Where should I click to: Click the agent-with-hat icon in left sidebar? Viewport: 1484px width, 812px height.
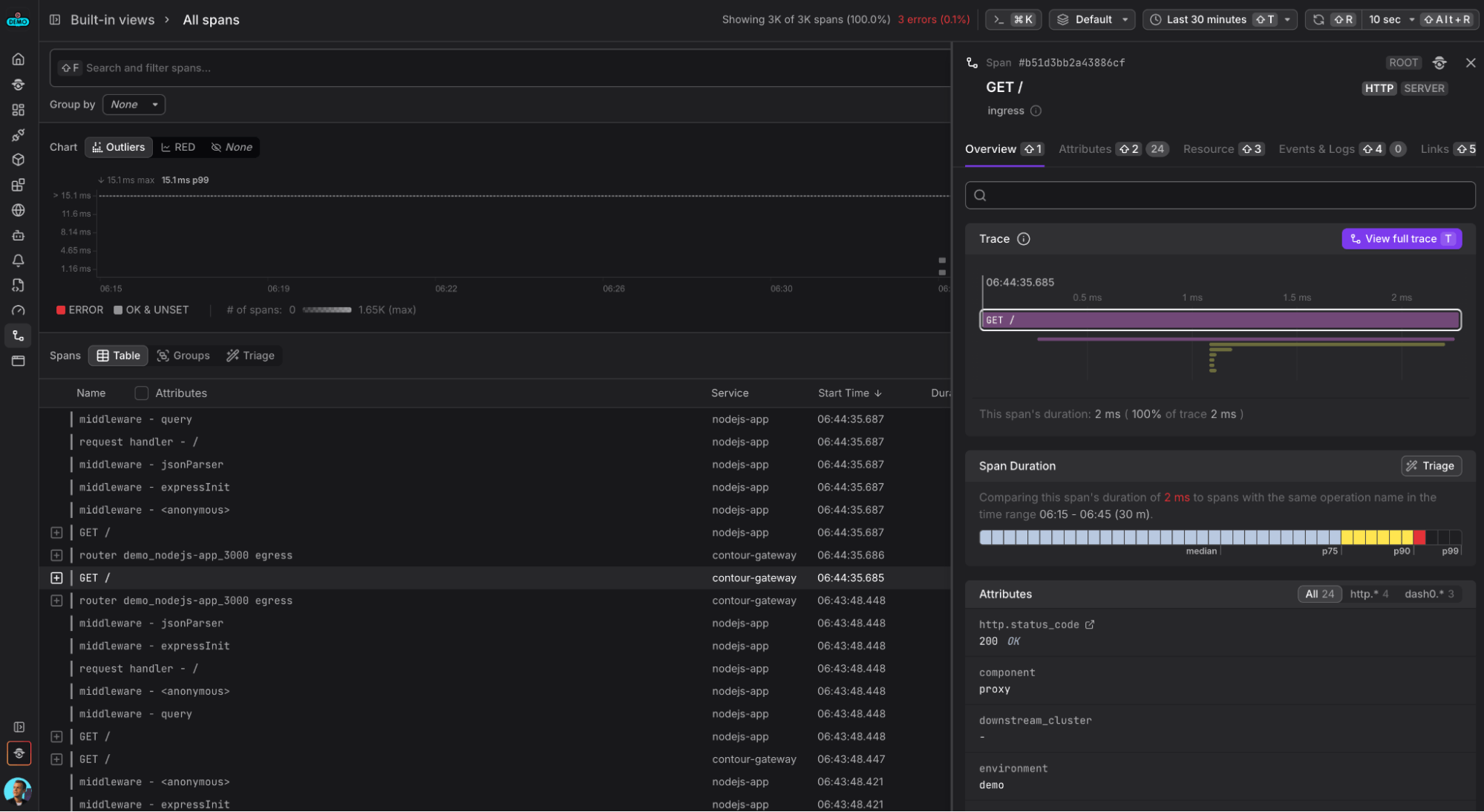pyautogui.click(x=19, y=85)
